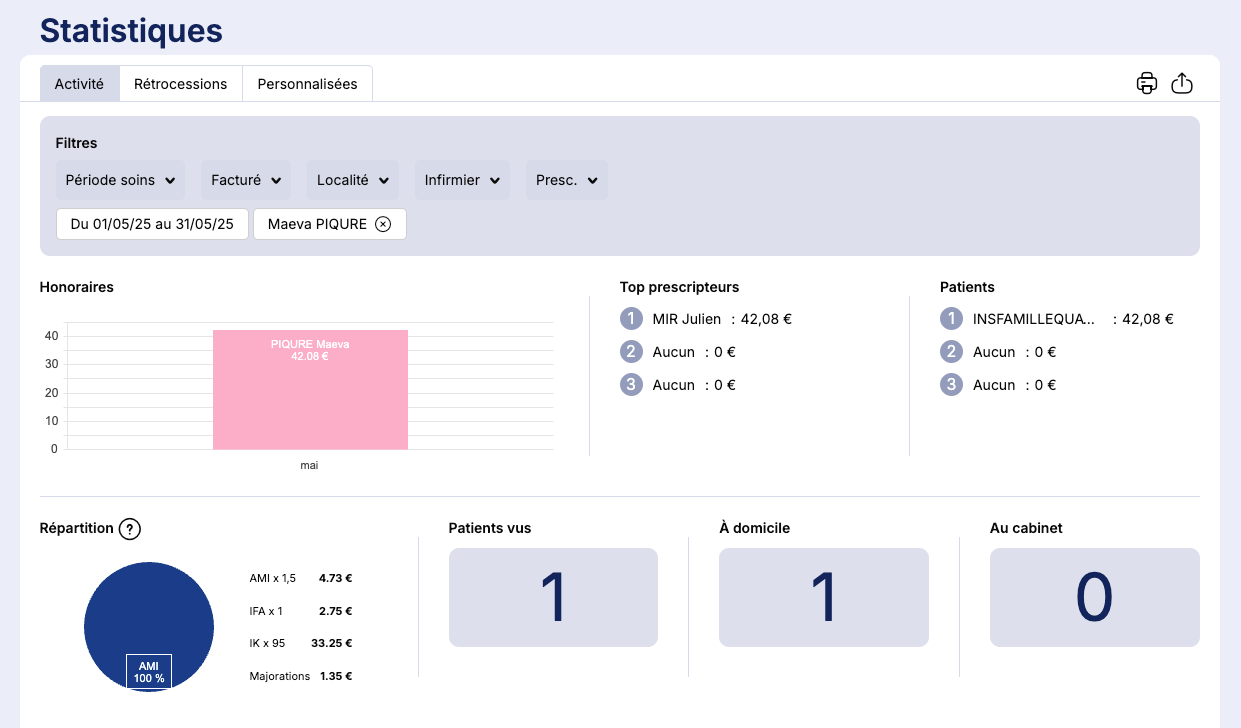
Task: Expand the Presc. filter dropdown
Action: pos(566,180)
